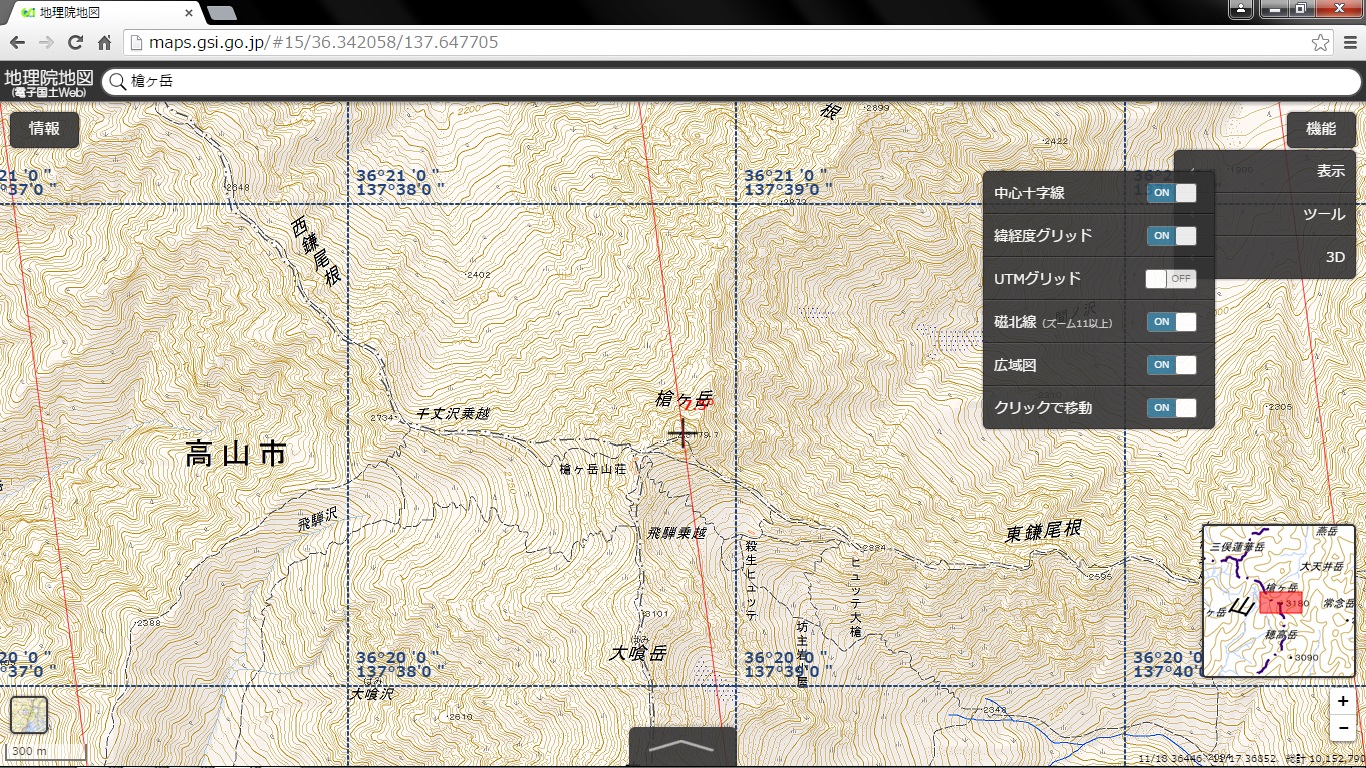The height and width of the screenshot is (768, 1366).
Task: Click the 千丈沢乗越 label on the map
Action: pyautogui.click(x=453, y=413)
